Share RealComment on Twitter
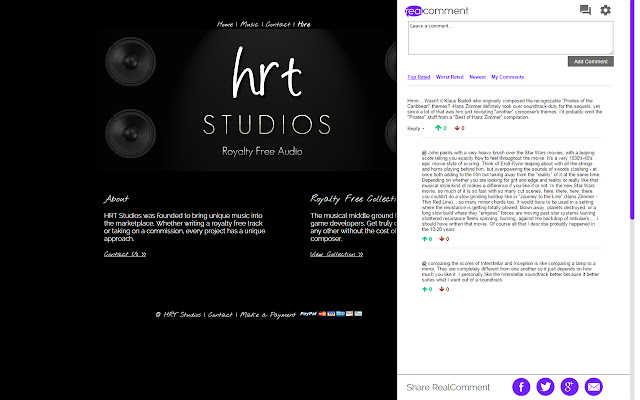This screenshot has height=400, width=640. [x=545, y=387]
